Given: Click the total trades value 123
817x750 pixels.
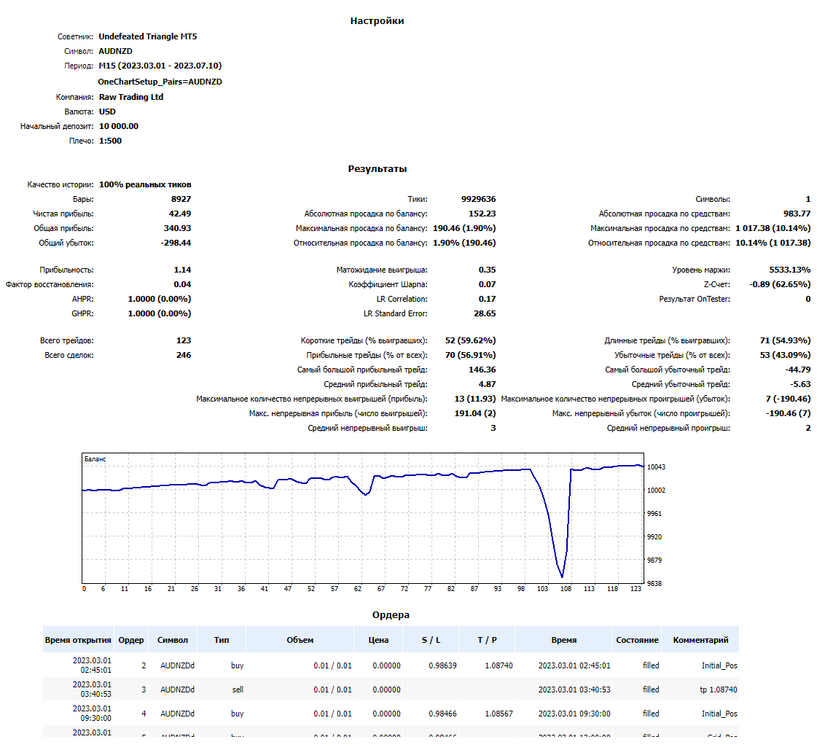Looking at the screenshot, I should coord(183,341).
